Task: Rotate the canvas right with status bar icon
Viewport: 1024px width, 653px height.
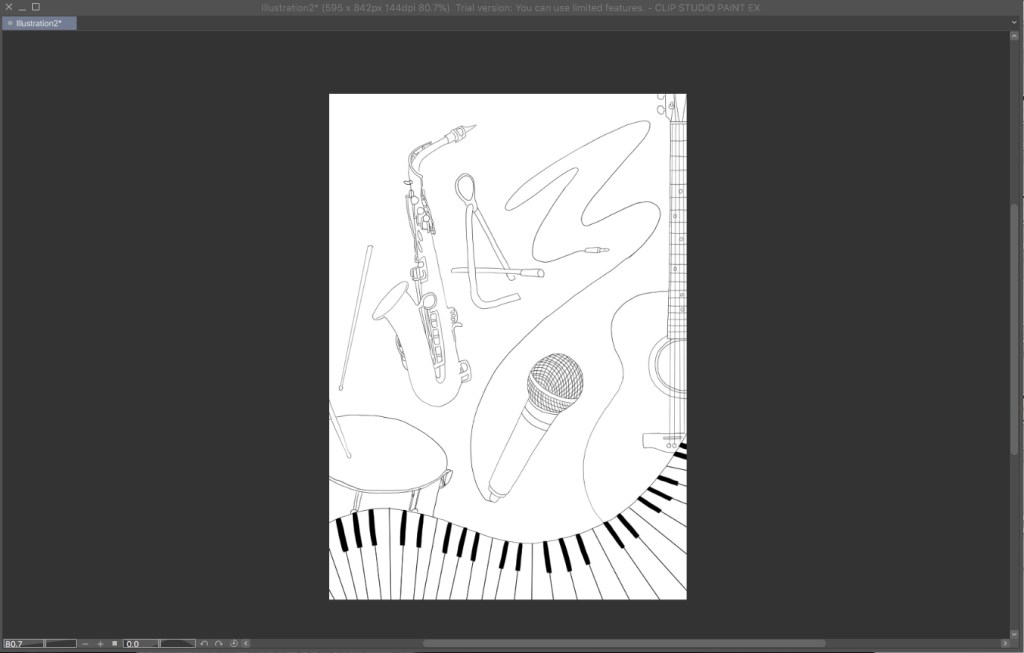Action: click(x=218, y=644)
